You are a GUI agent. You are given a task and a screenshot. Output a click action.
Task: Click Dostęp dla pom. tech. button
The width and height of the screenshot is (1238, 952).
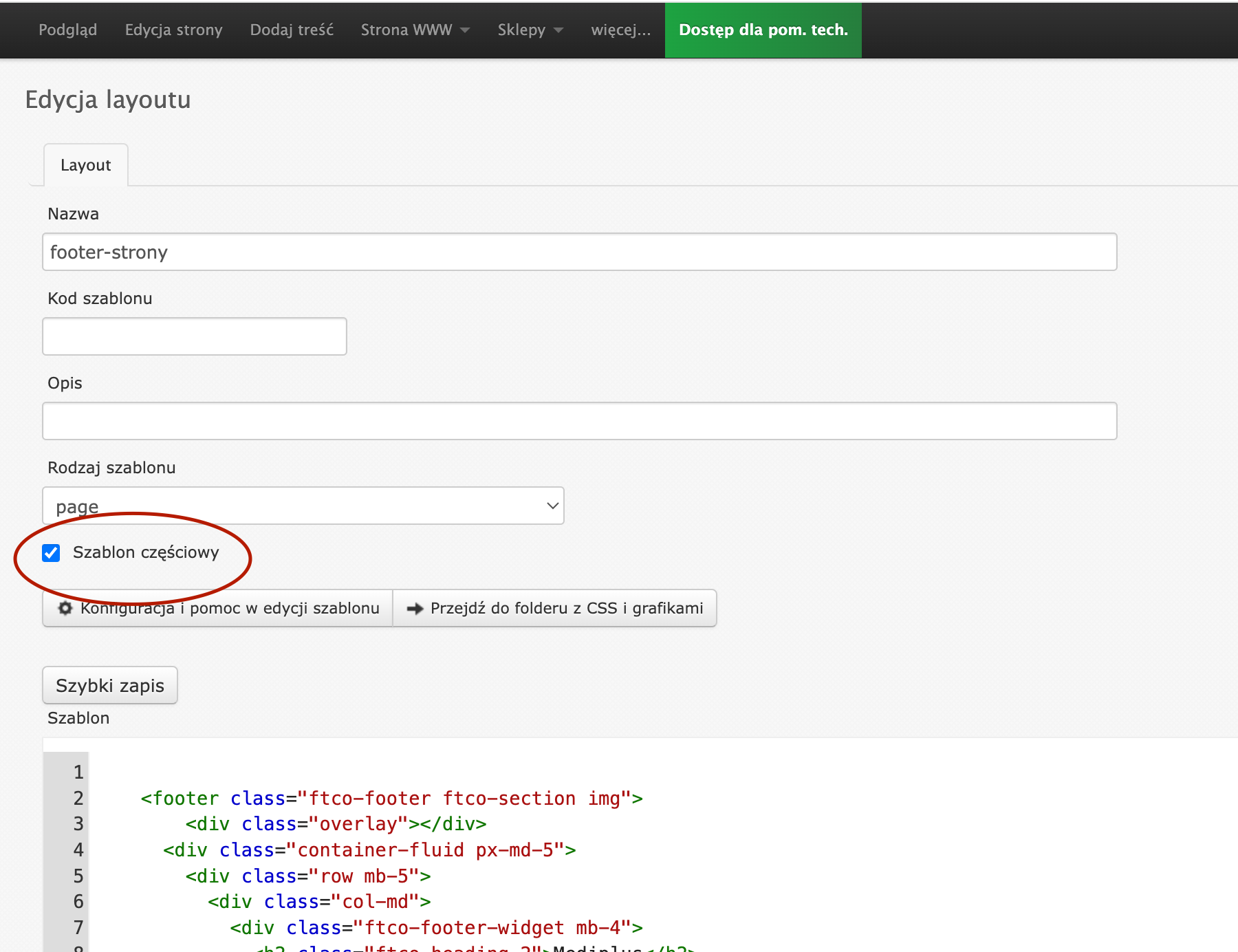763,30
